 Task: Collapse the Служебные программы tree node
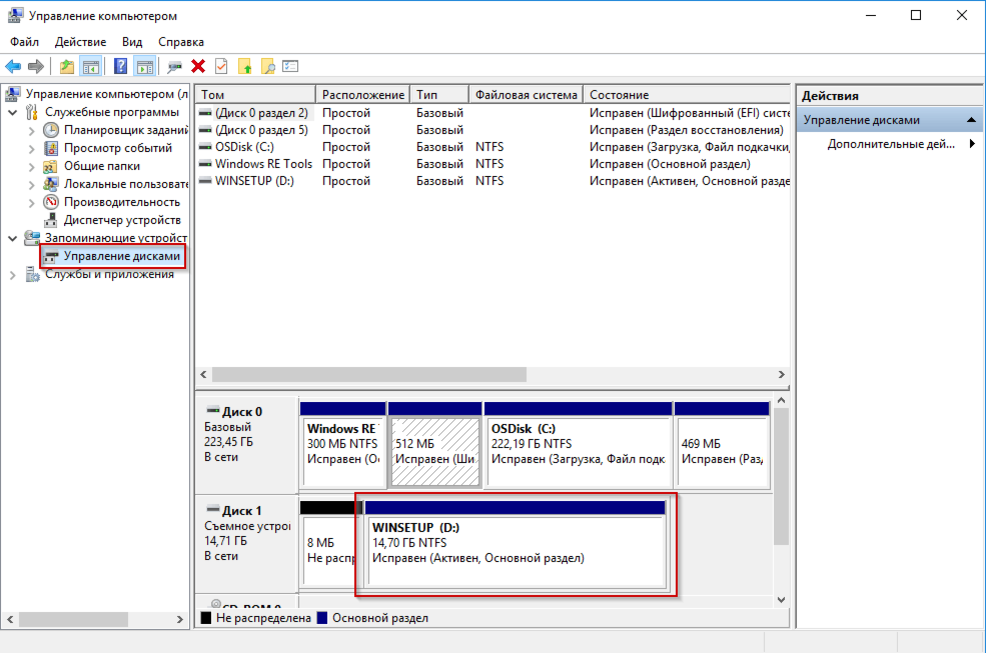(x=13, y=113)
